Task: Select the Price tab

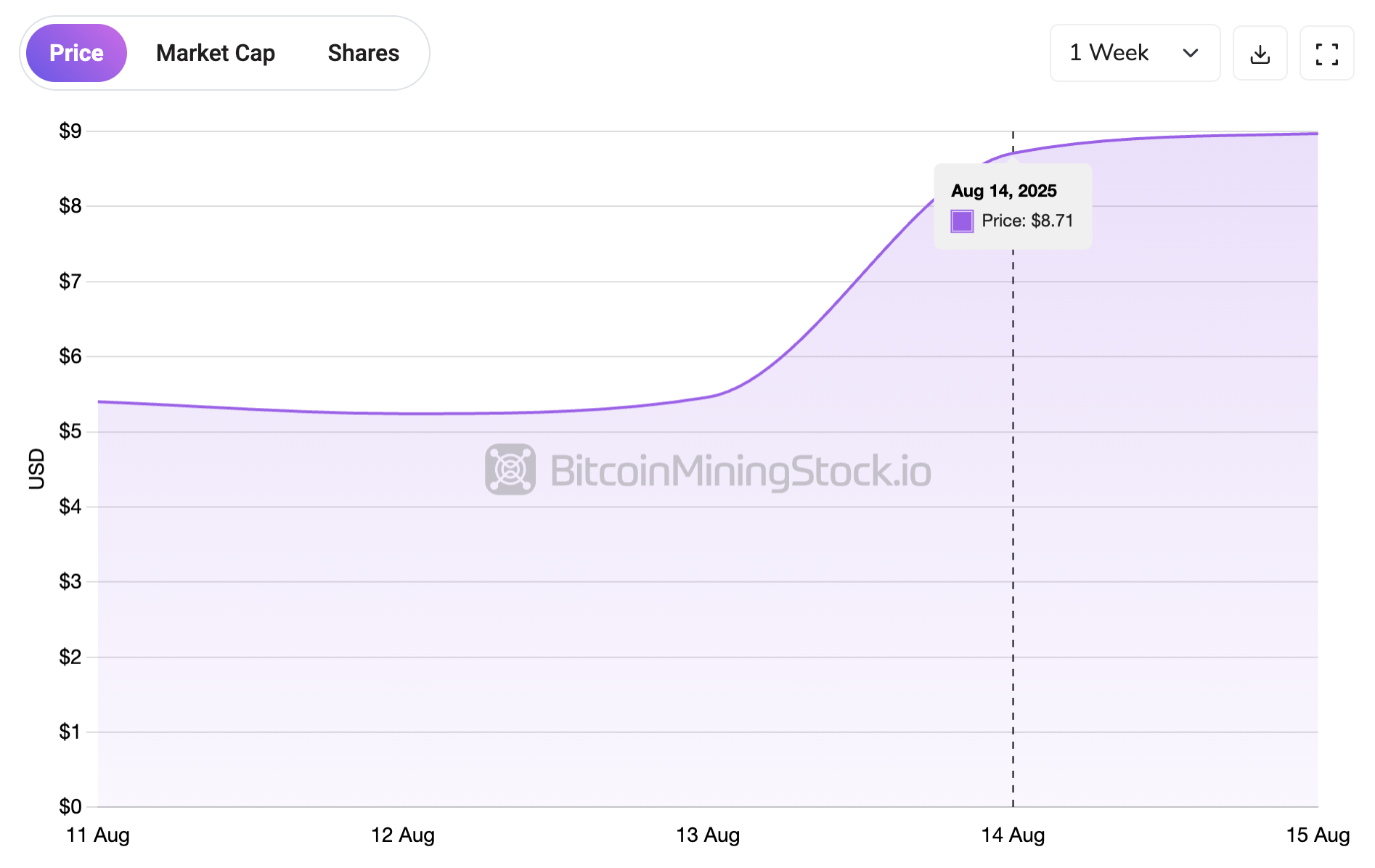Action: tap(76, 53)
